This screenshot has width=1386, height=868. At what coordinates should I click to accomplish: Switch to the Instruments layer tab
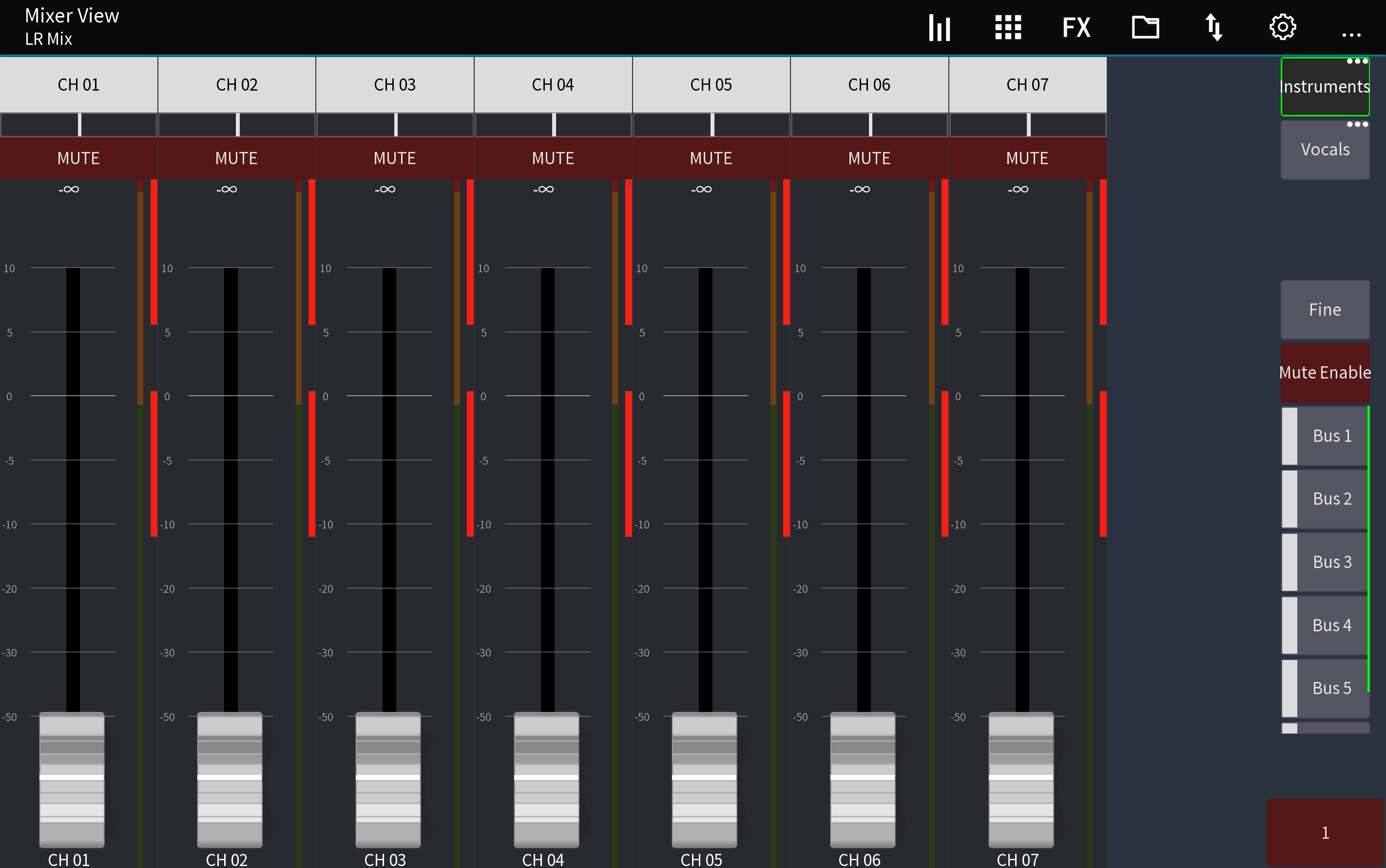(x=1325, y=86)
